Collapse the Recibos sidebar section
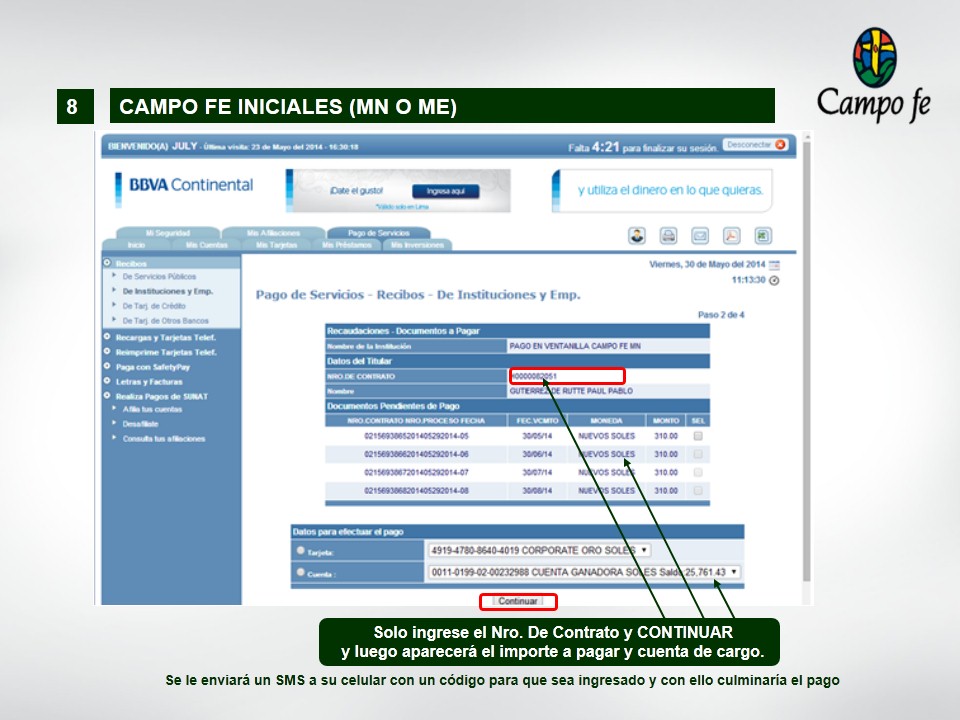 [107, 263]
